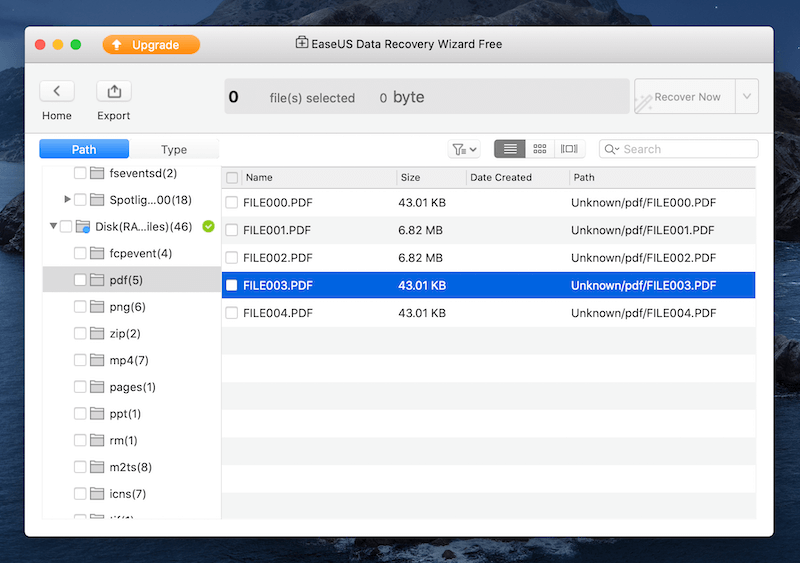Click the ppt(1) folder icon

point(97,413)
